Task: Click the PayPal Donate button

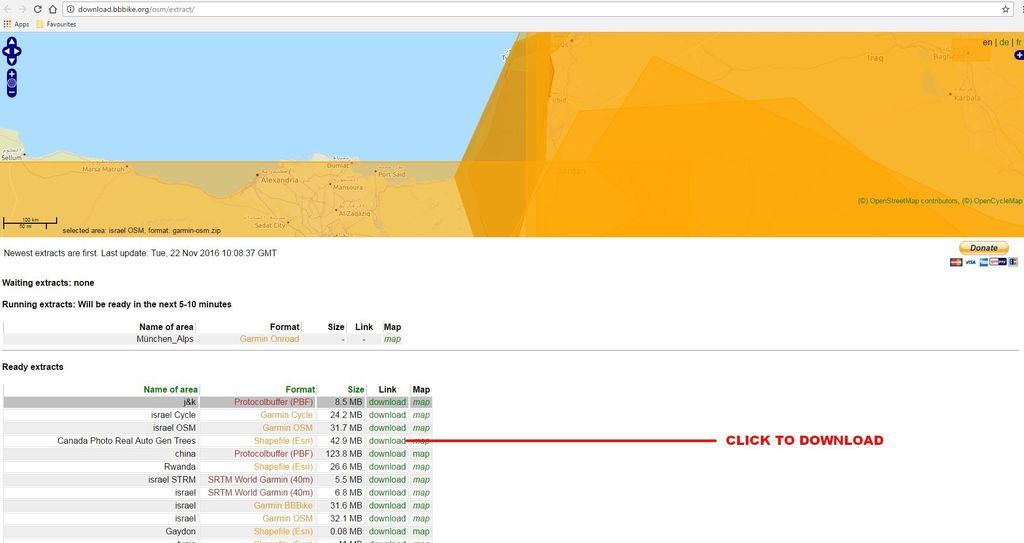Action: click(984, 248)
